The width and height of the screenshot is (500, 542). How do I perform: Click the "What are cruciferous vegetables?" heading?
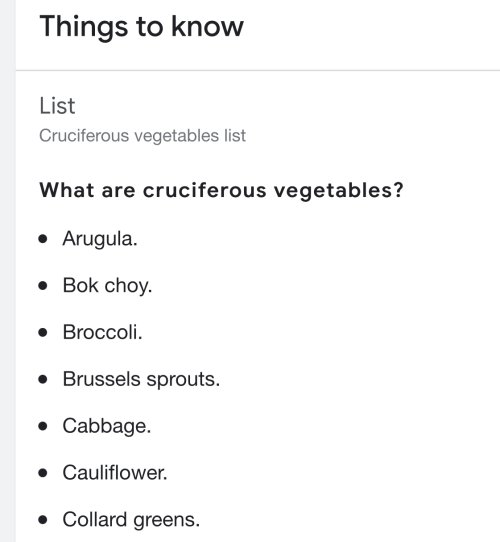221,190
